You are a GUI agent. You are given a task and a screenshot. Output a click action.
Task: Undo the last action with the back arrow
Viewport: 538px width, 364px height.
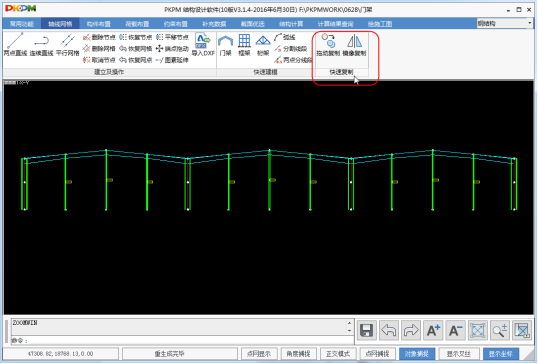(388, 331)
